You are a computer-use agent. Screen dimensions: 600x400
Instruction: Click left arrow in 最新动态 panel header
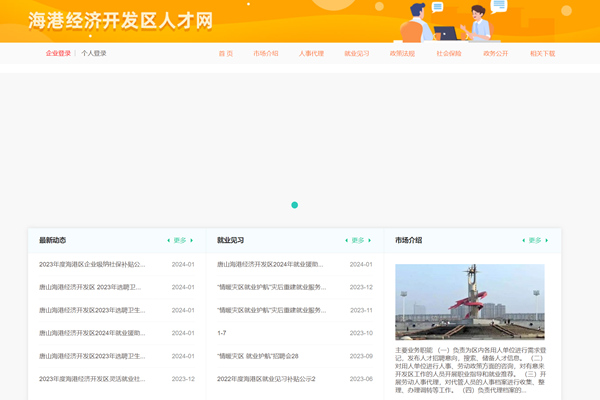point(169,240)
